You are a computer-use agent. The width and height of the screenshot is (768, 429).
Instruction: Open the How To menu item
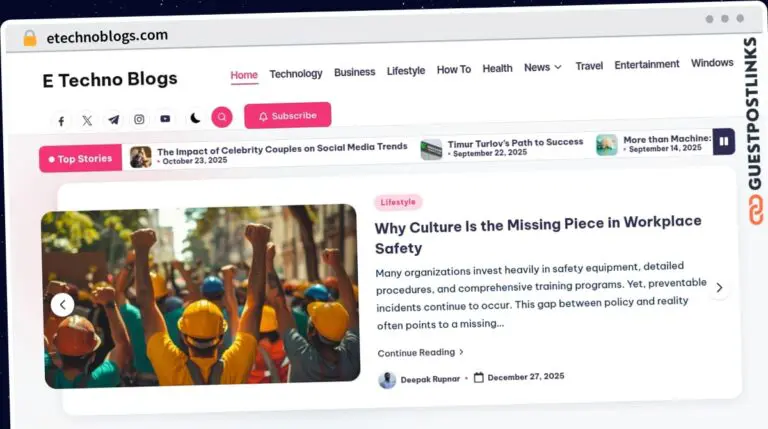click(x=454, y=70)
